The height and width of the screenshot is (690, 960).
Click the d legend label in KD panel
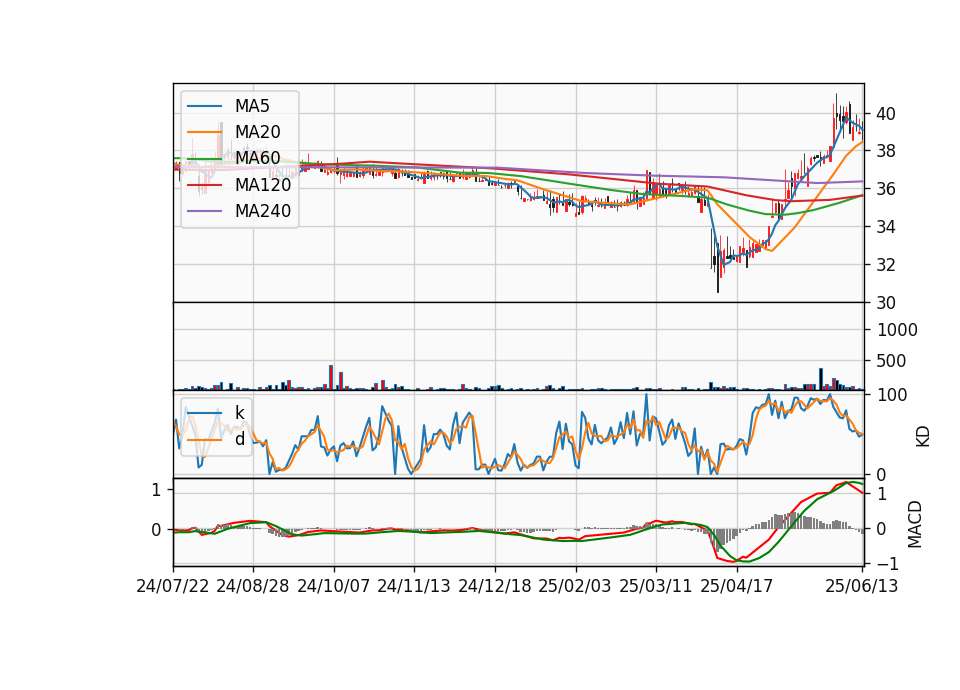tap(240, 439)
